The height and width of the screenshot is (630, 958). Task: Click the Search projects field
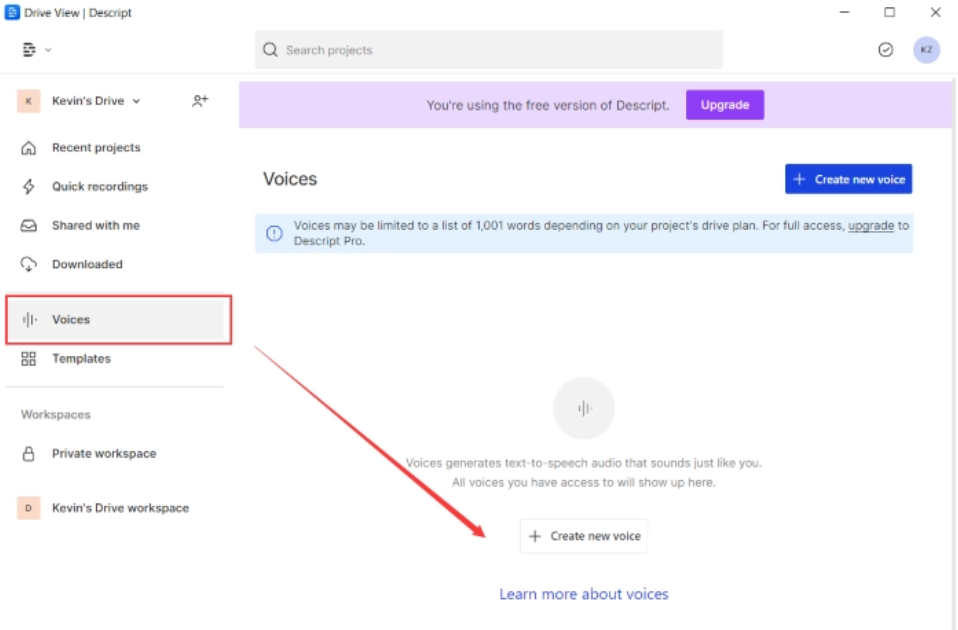[x=488, y=49]
